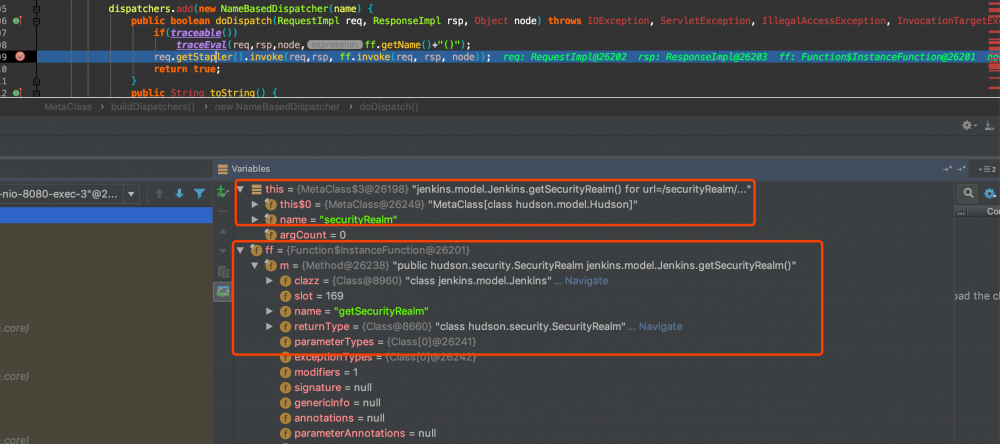Open the debugger settings gear at top right
This screenshot has height=444, width=1000.
point(967,125)
